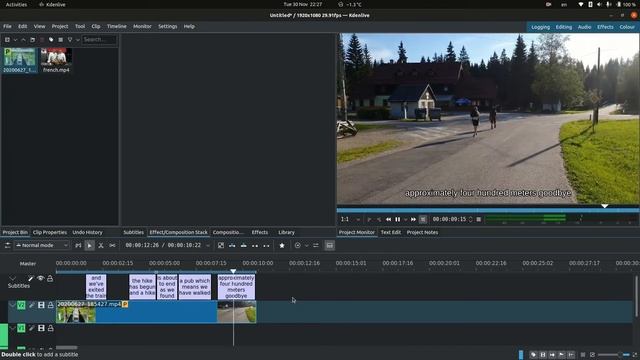Click the monitor seek bar
The width and height of the screenshot is (640, 360).
pos(488,210)
